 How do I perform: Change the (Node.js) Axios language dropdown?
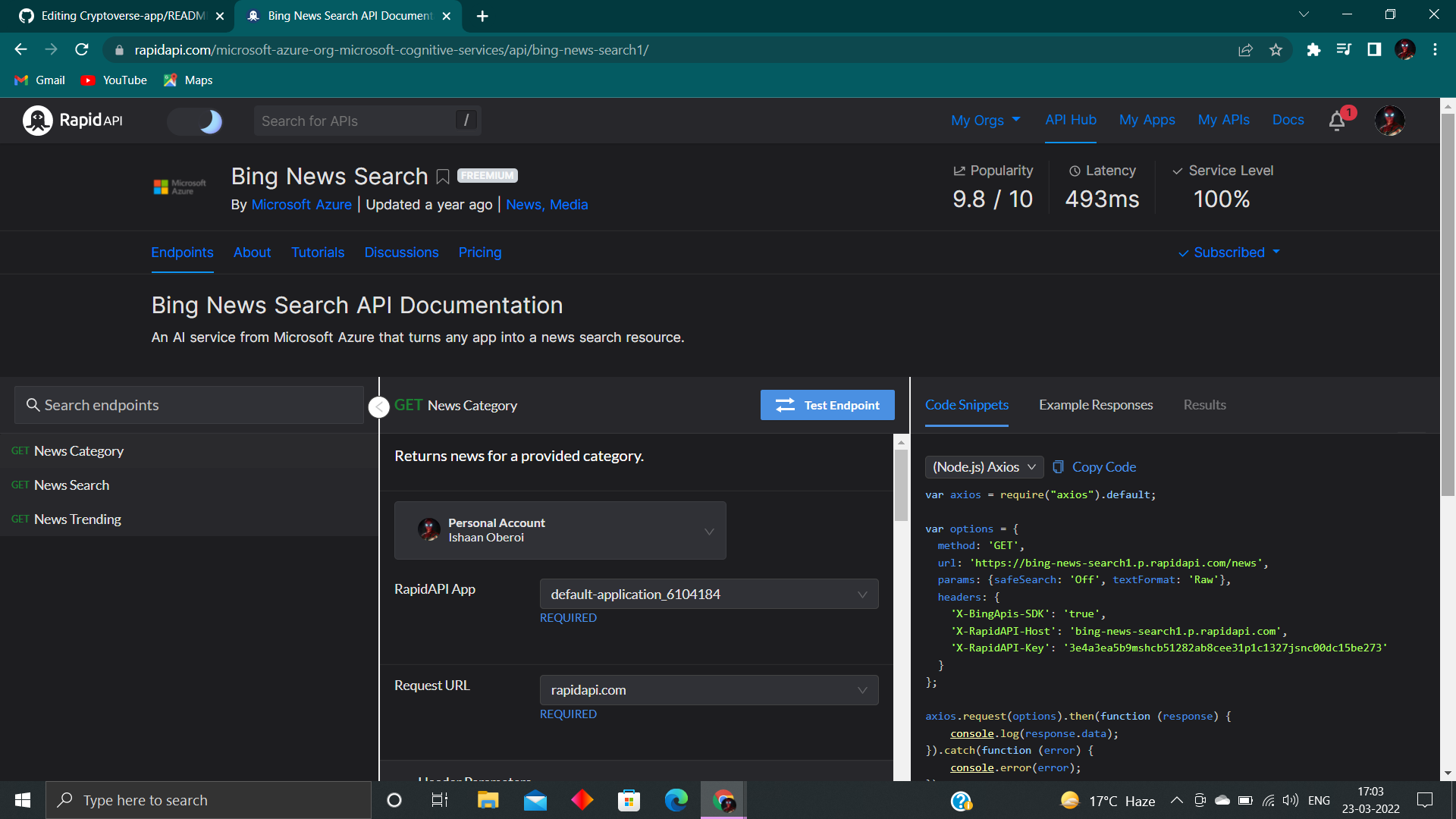click(984, 467)
